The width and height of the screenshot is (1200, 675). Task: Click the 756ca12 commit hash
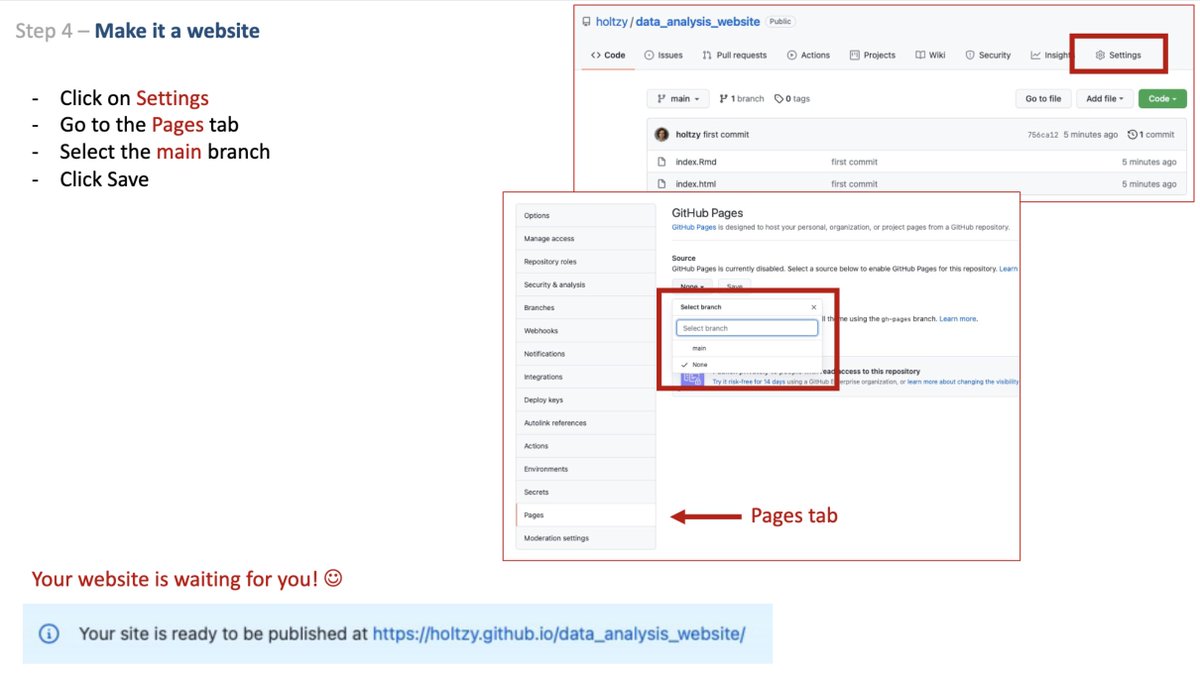click(x=1042, y=134)
